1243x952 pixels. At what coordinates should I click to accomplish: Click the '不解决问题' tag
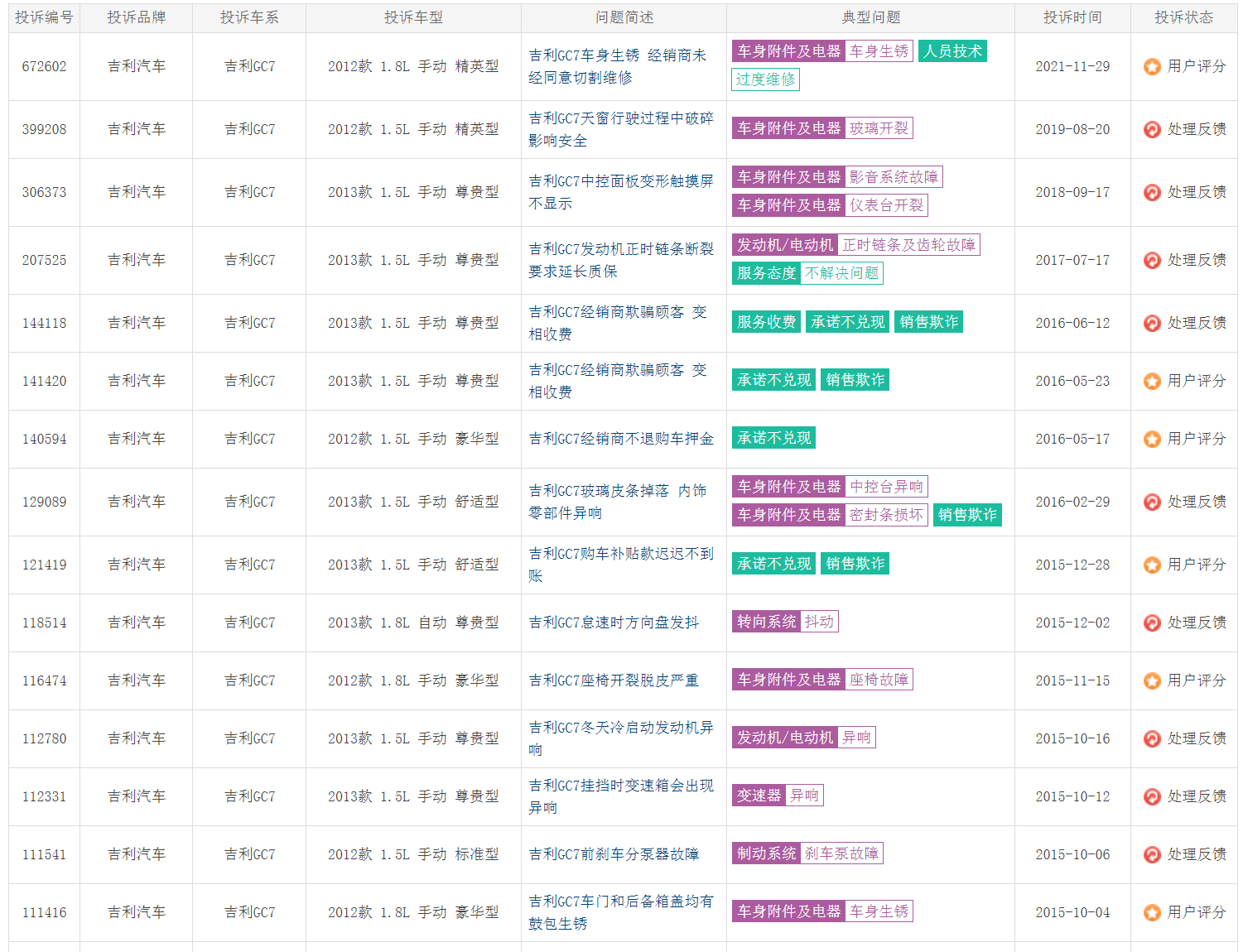click(842, 273)
